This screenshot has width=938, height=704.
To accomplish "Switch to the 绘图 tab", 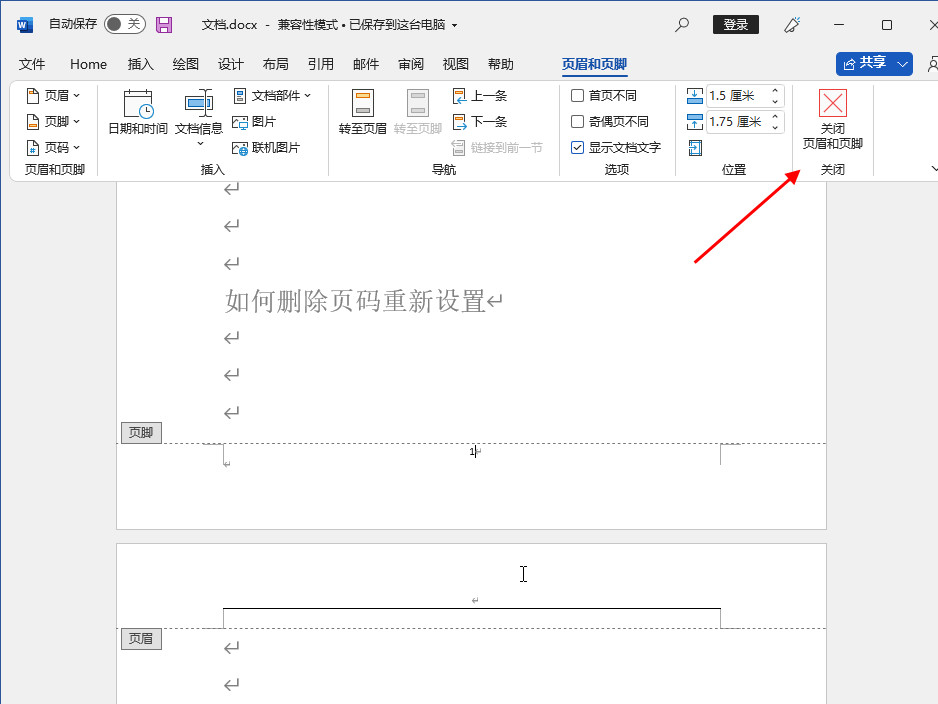I will tap(185, 64).
